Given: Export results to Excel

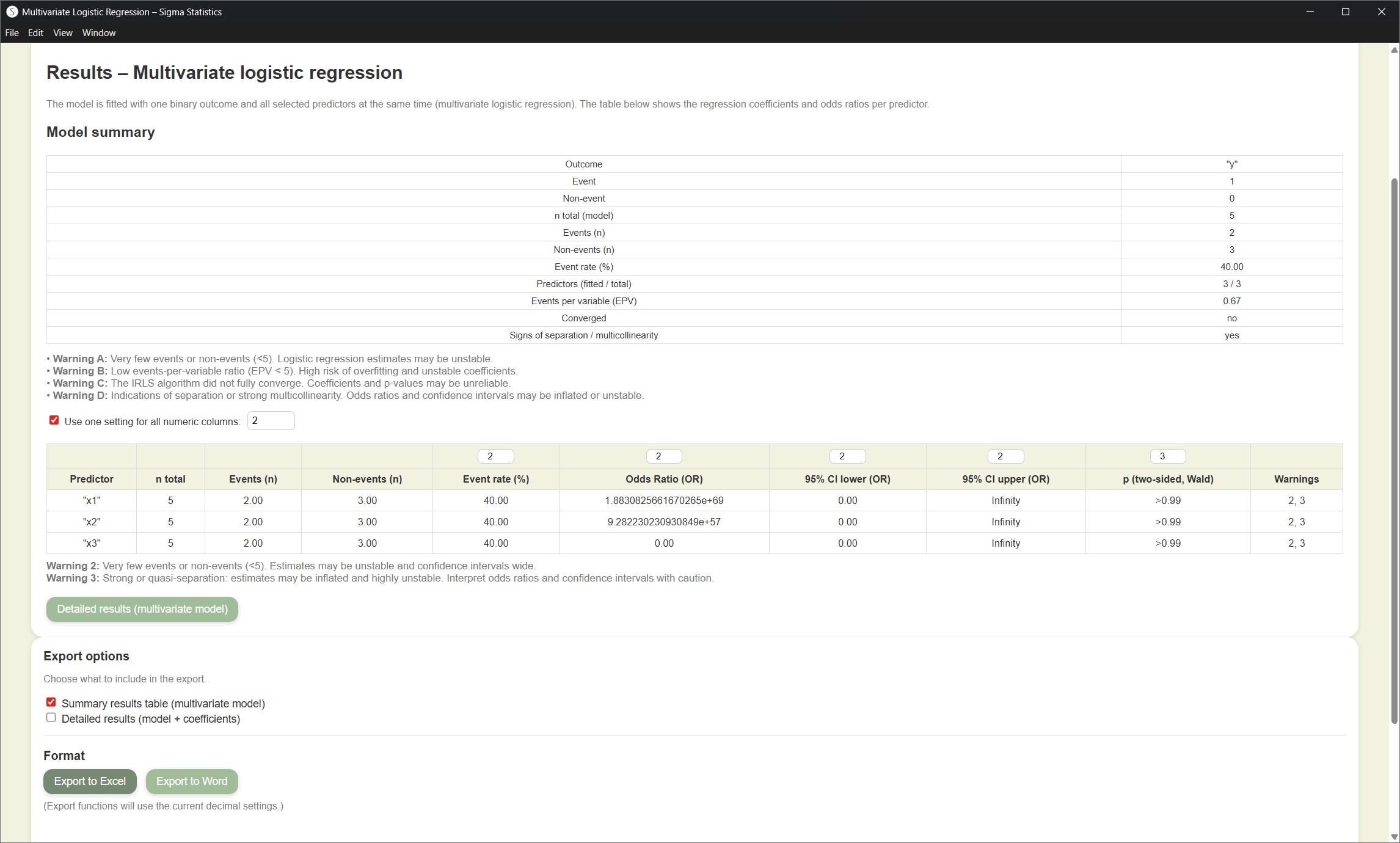Looking at the screenshot, I should (90, 781).
